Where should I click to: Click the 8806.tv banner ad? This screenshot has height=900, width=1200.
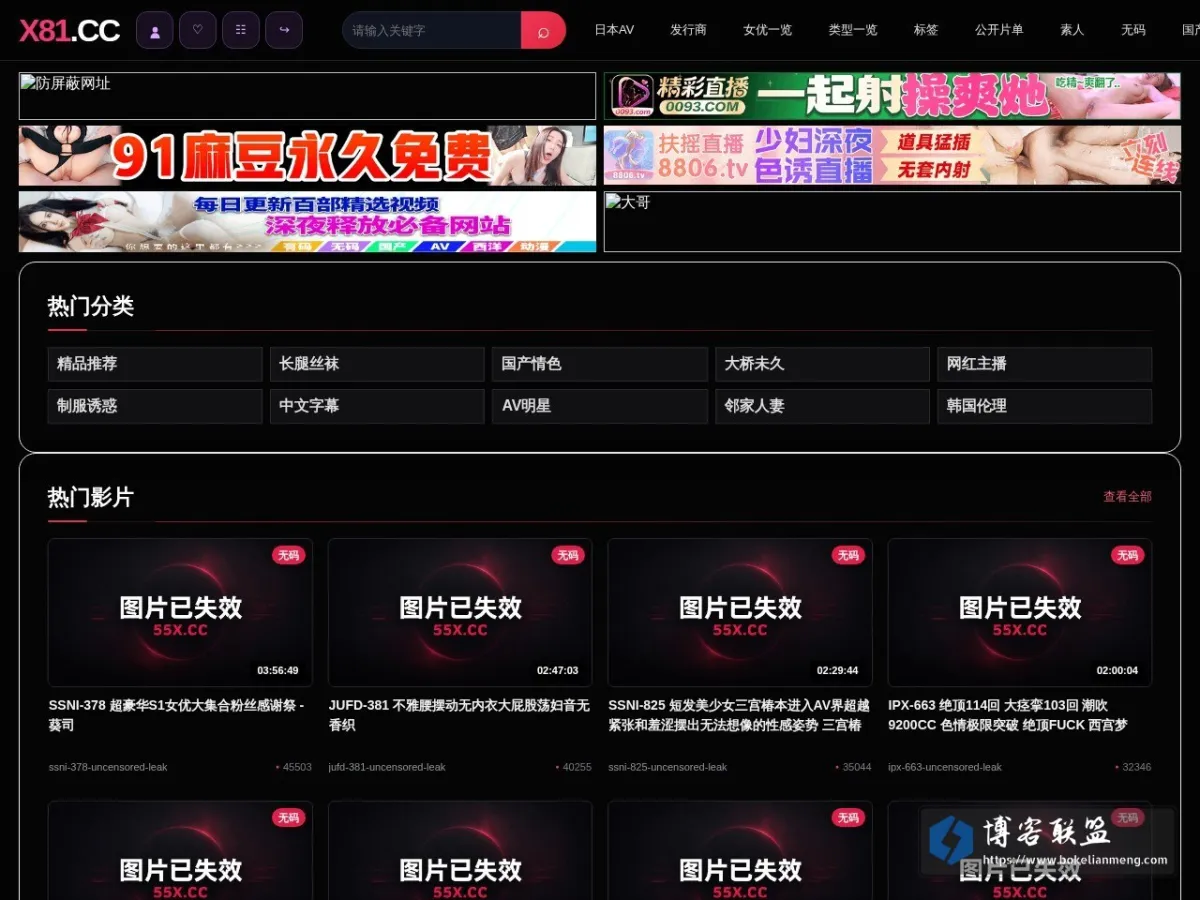[892, 155]
